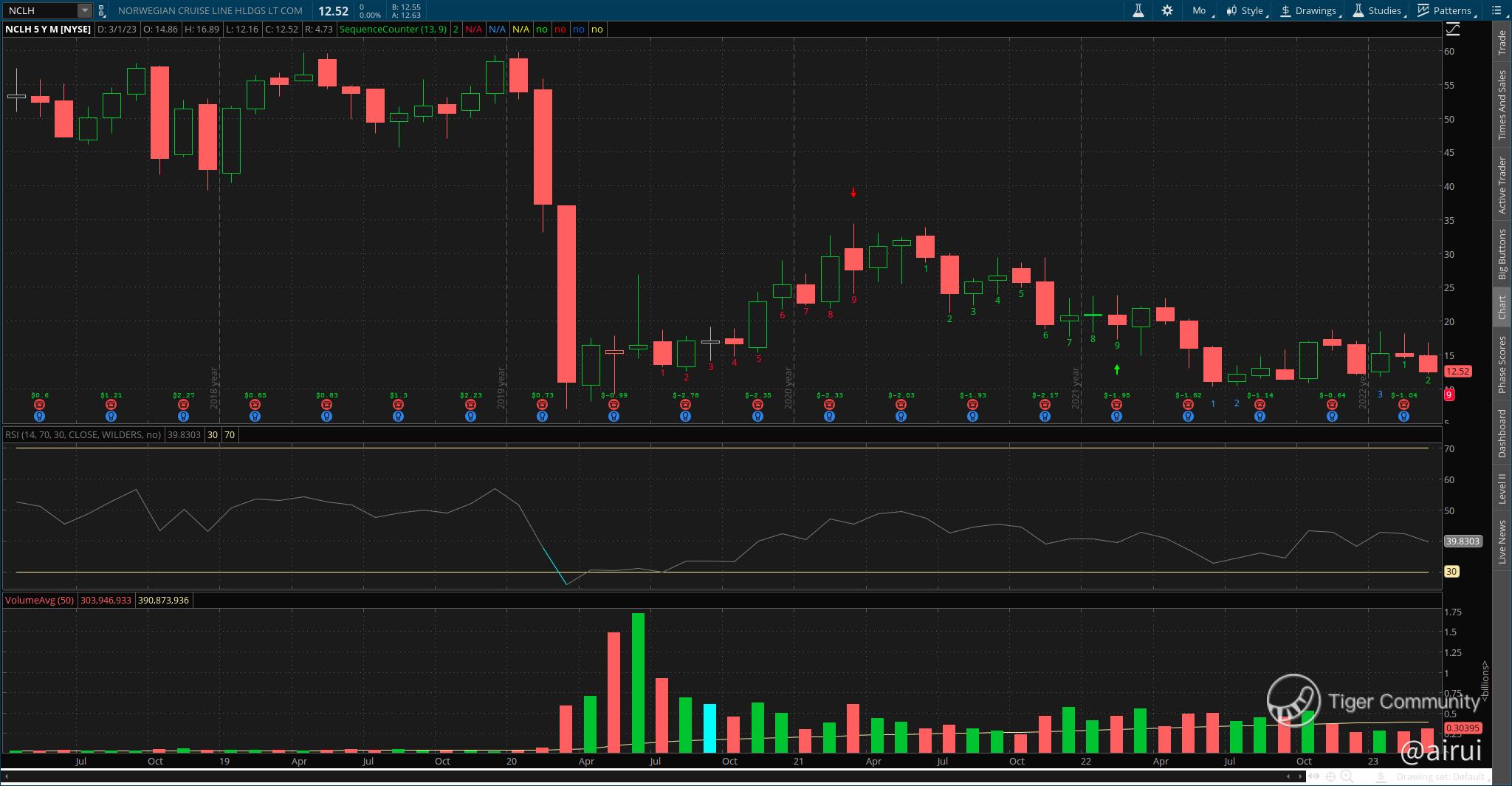Click the blue lightbulb icon below $0.73
Viewport: 1512px width, 786px height.
click(x=542, y=417)
